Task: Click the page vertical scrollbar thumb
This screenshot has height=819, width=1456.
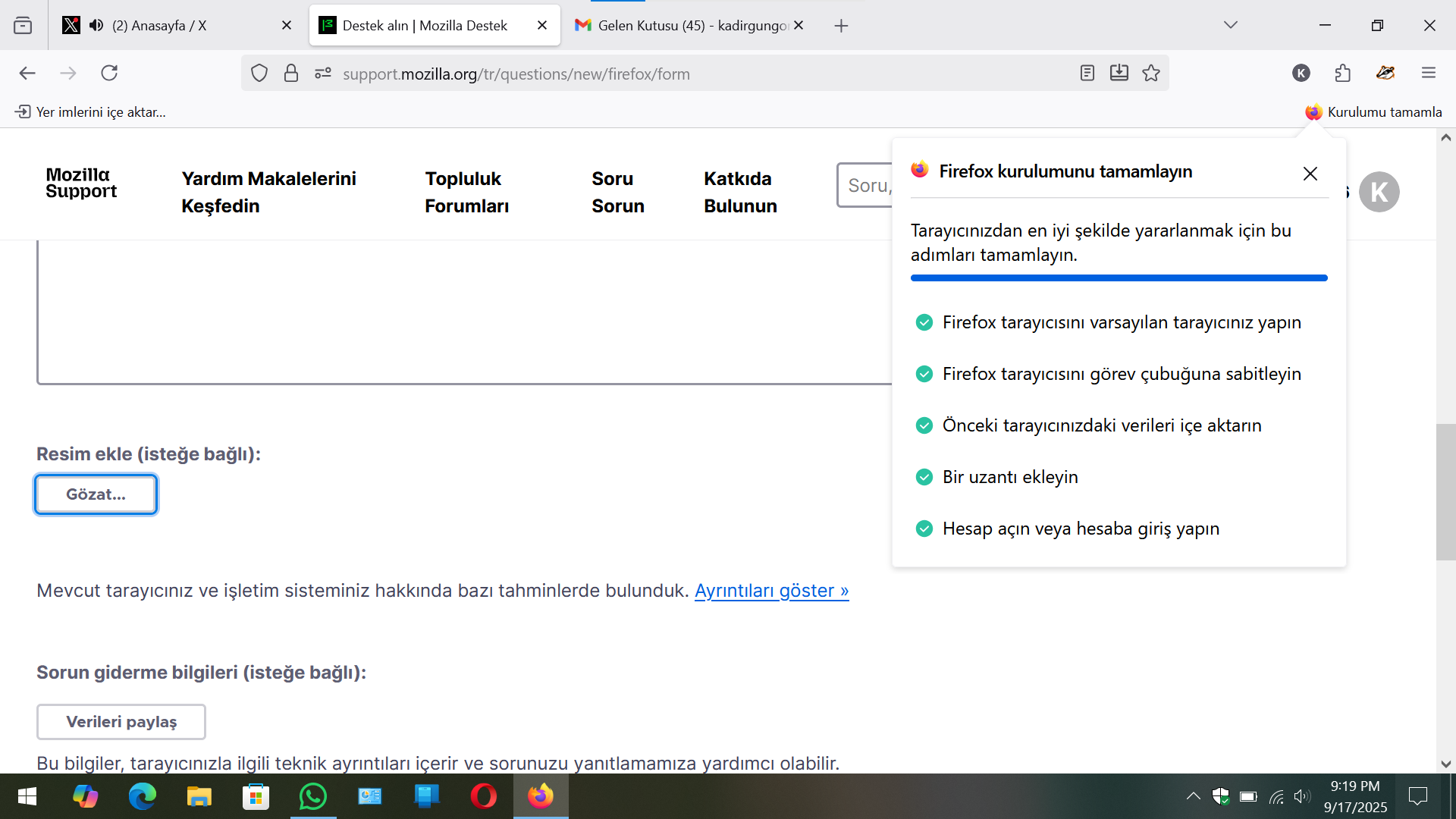Action: (x=1445, y=491)
